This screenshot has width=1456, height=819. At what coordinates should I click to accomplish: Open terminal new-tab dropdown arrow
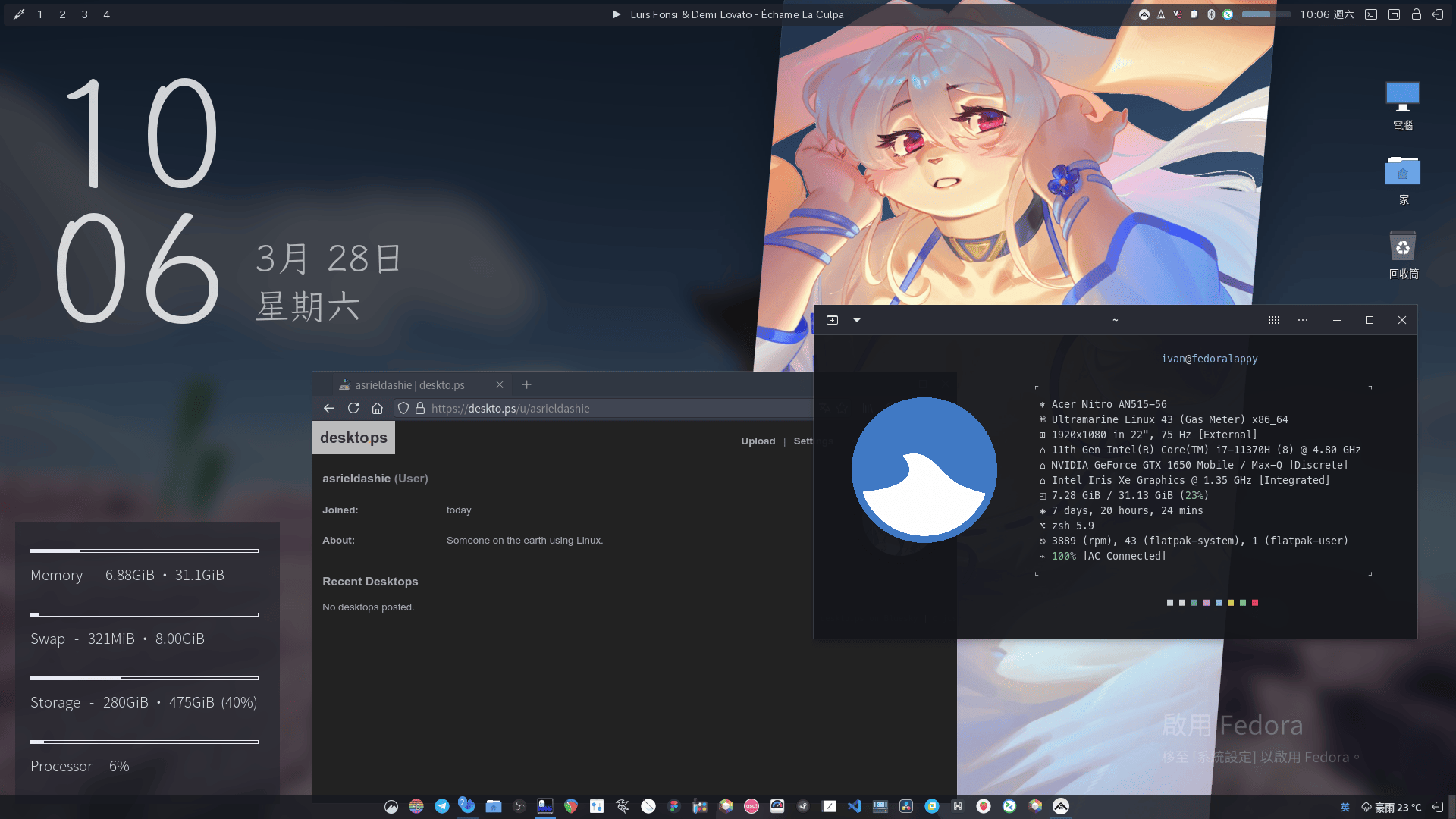pos(857,320)
